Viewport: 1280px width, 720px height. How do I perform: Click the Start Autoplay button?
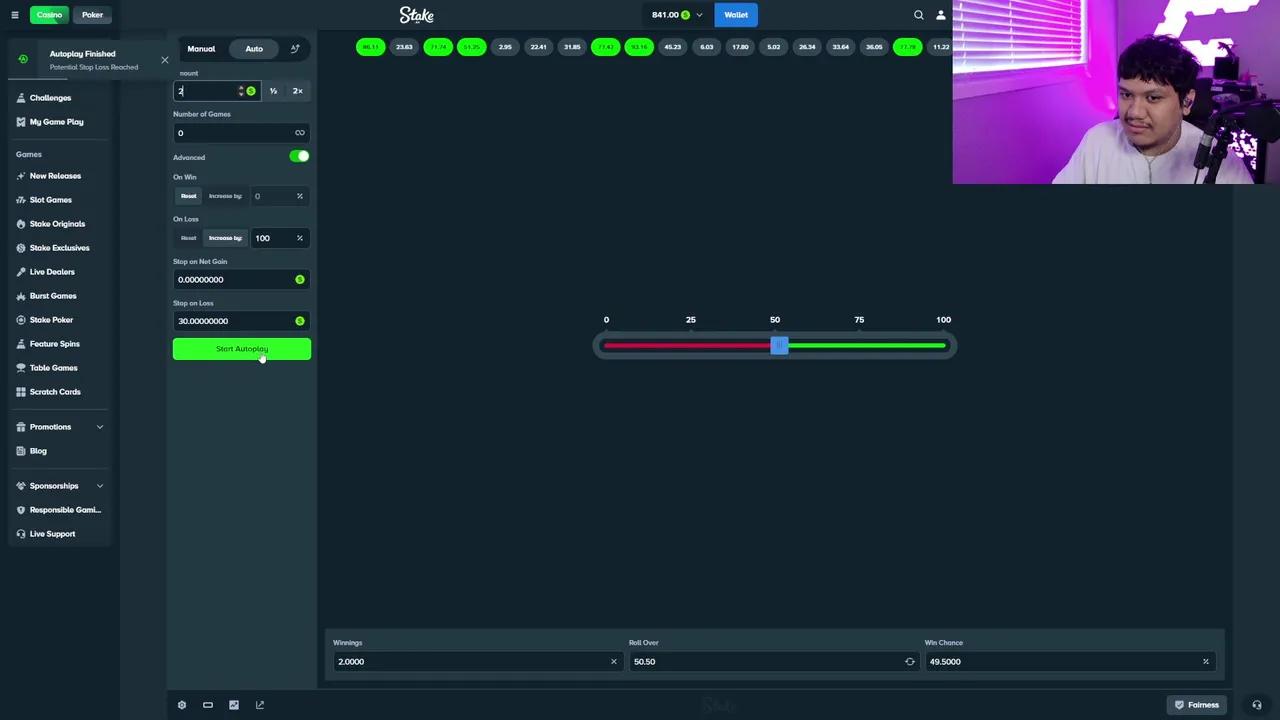(x=242, y=349)
